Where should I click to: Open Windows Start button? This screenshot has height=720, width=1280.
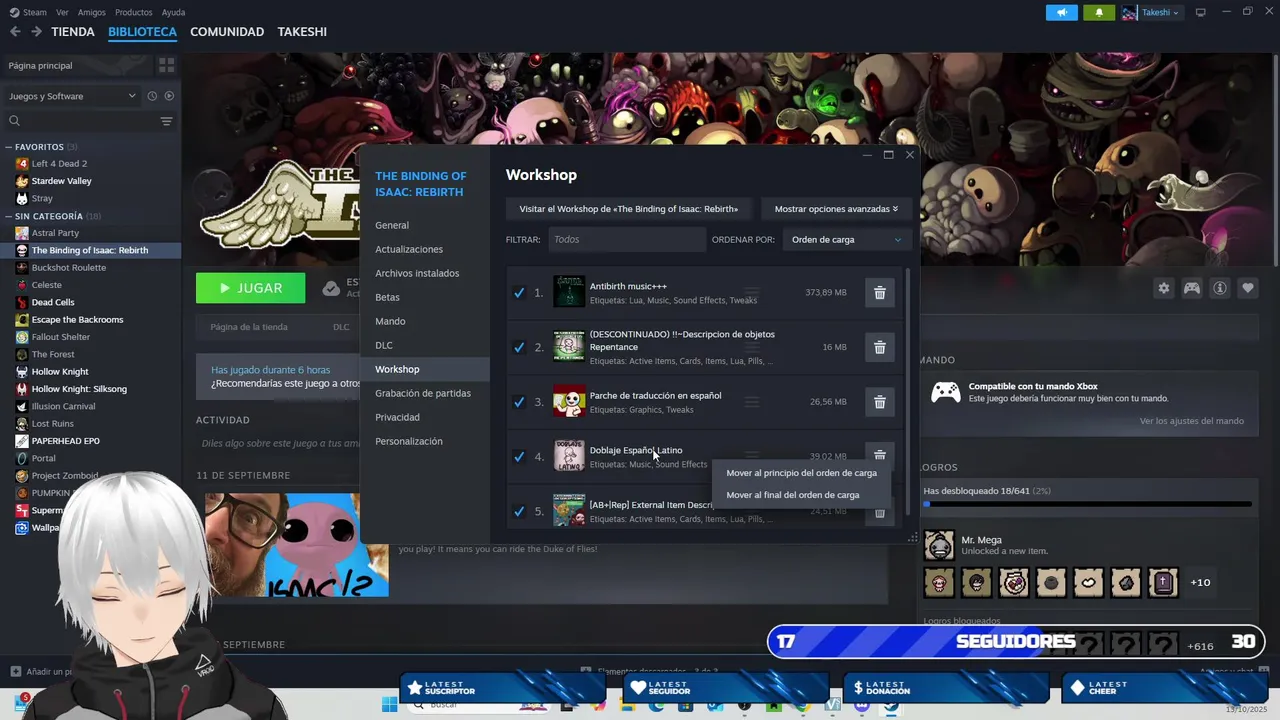click(x=389, y=705)
